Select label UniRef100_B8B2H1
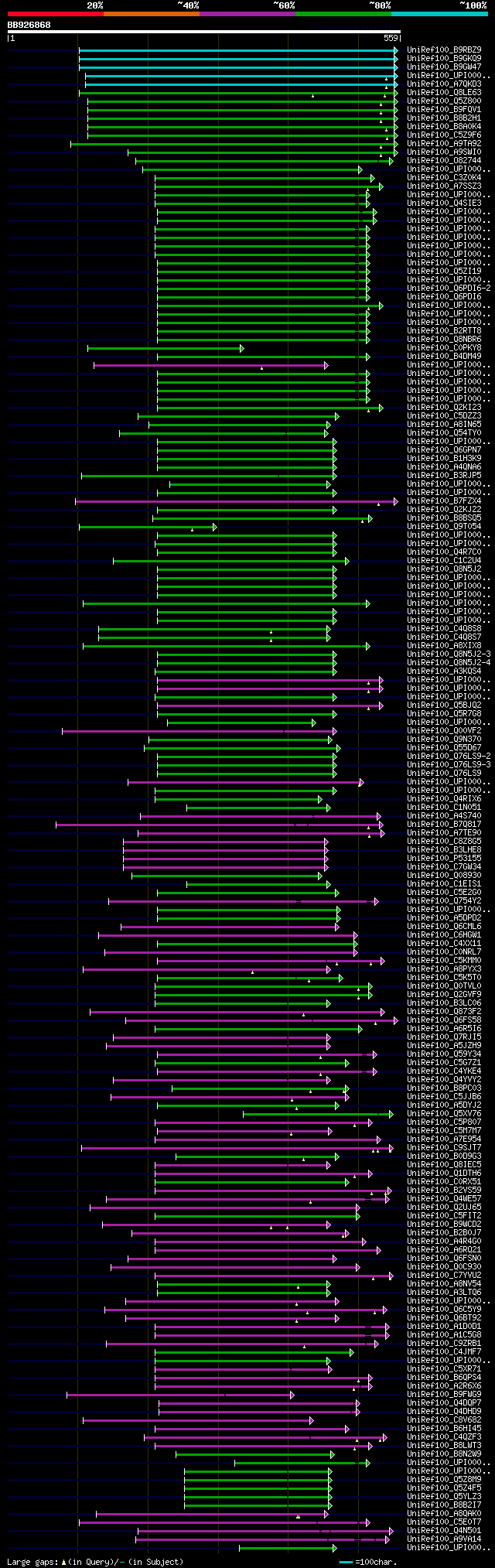495x1568 pixels. (444, 118)
